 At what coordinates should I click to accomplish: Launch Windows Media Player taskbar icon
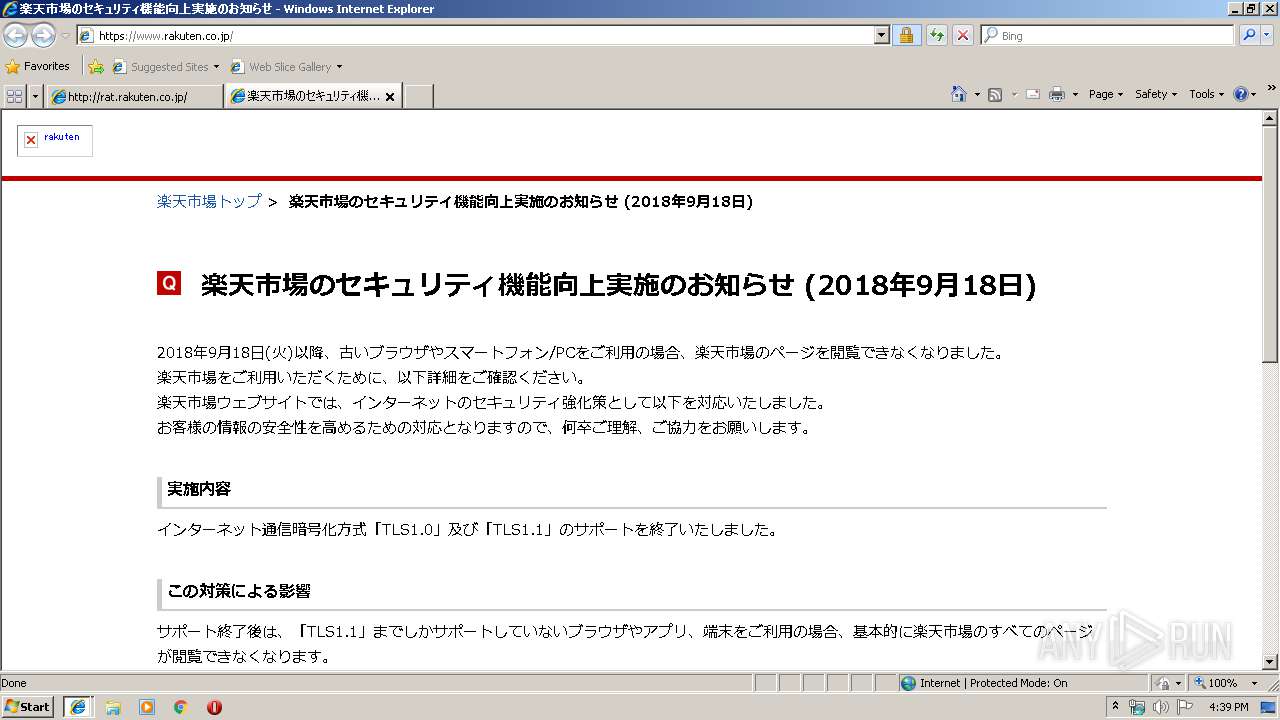(147, 707)
